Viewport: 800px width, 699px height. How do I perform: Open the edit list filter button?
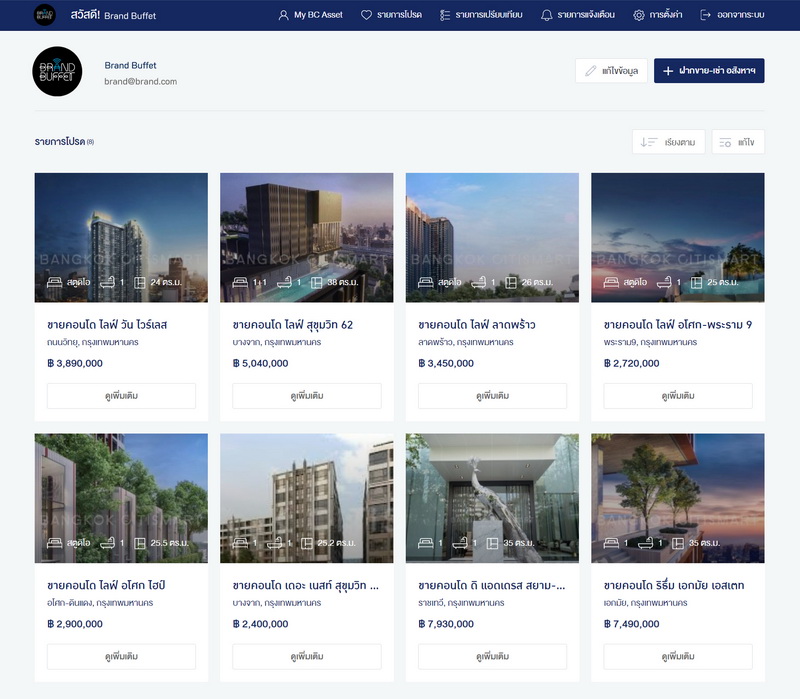pos(737,142)
